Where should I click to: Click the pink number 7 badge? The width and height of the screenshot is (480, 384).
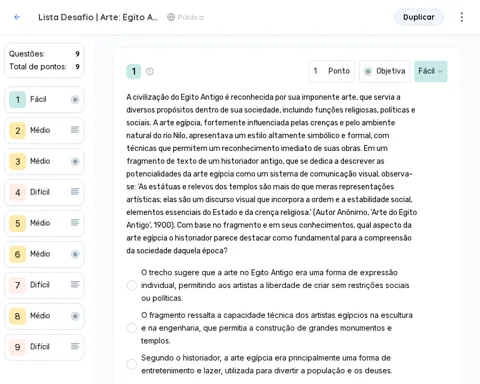(18, 285)
